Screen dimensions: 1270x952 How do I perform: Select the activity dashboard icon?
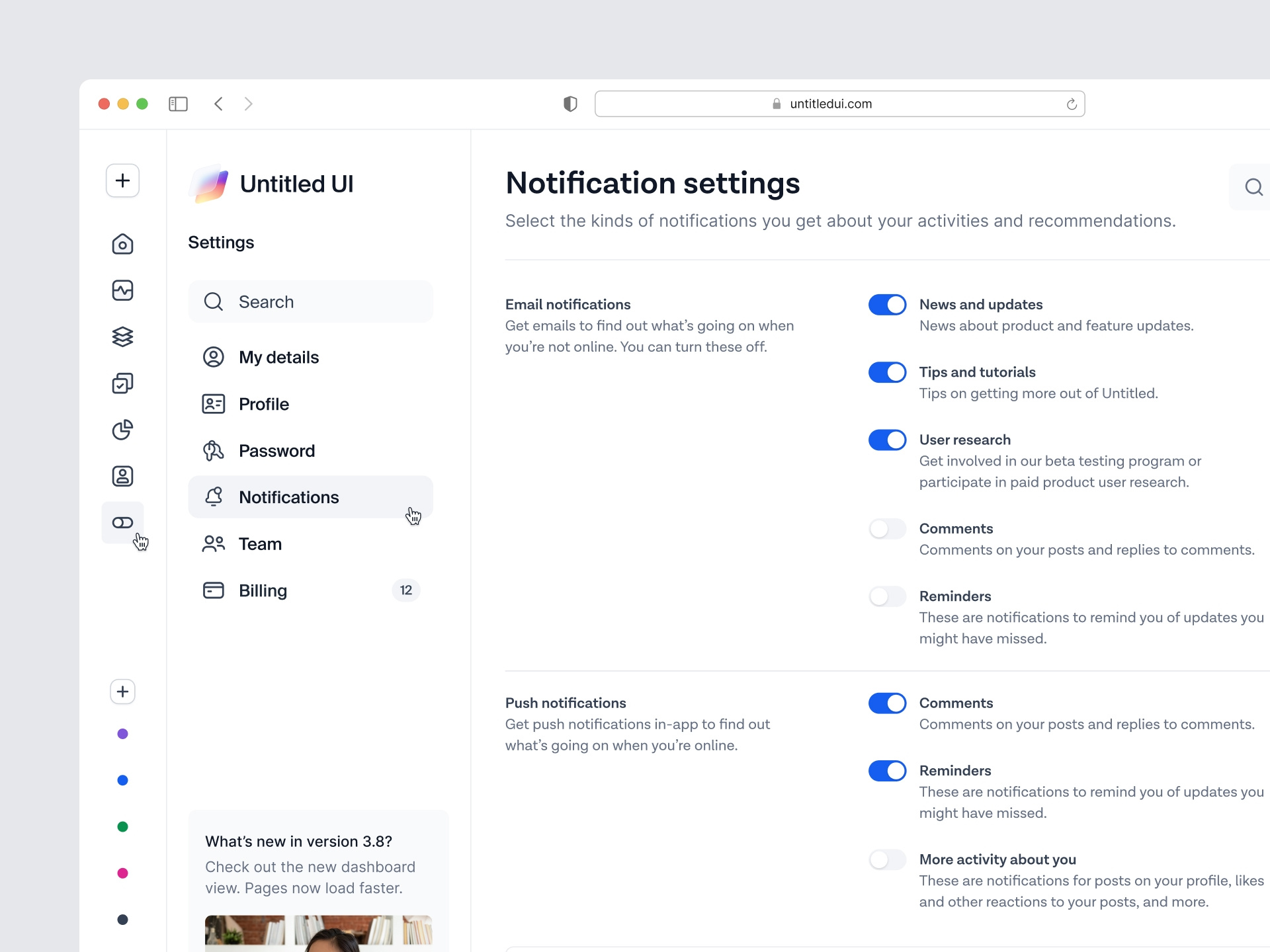(122, 290)
